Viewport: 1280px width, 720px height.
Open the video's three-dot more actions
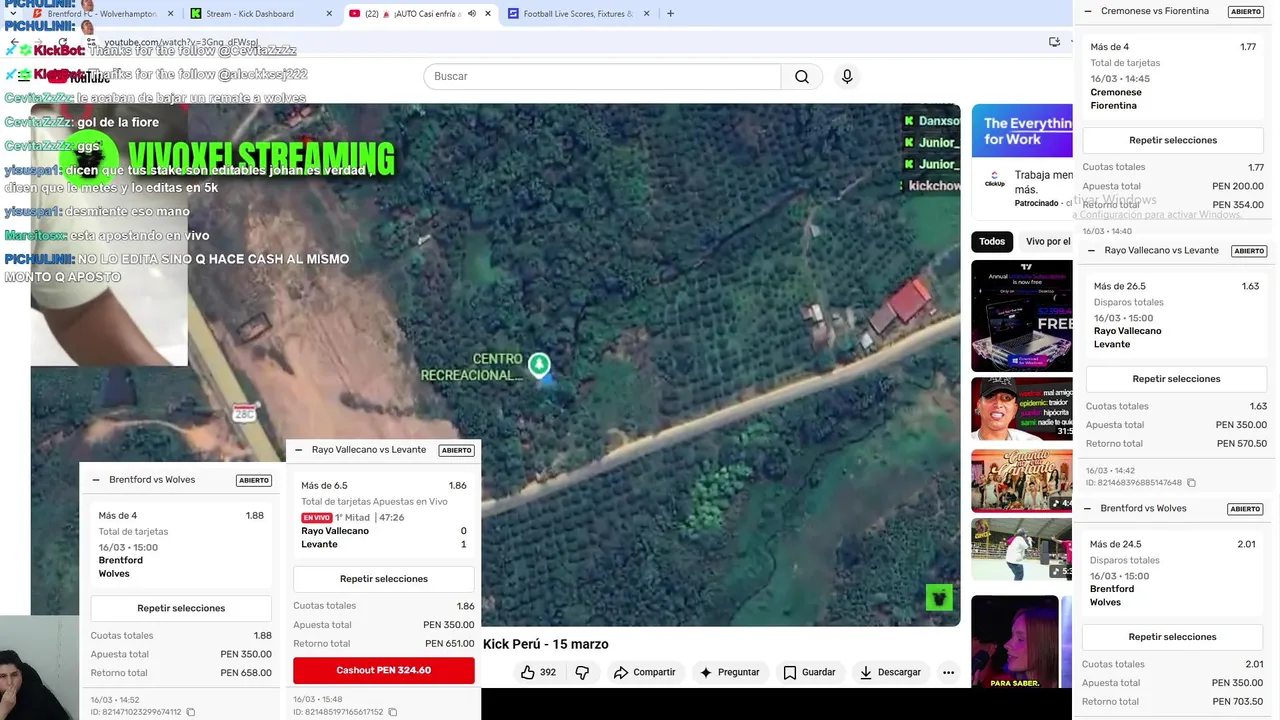point(948,672)
